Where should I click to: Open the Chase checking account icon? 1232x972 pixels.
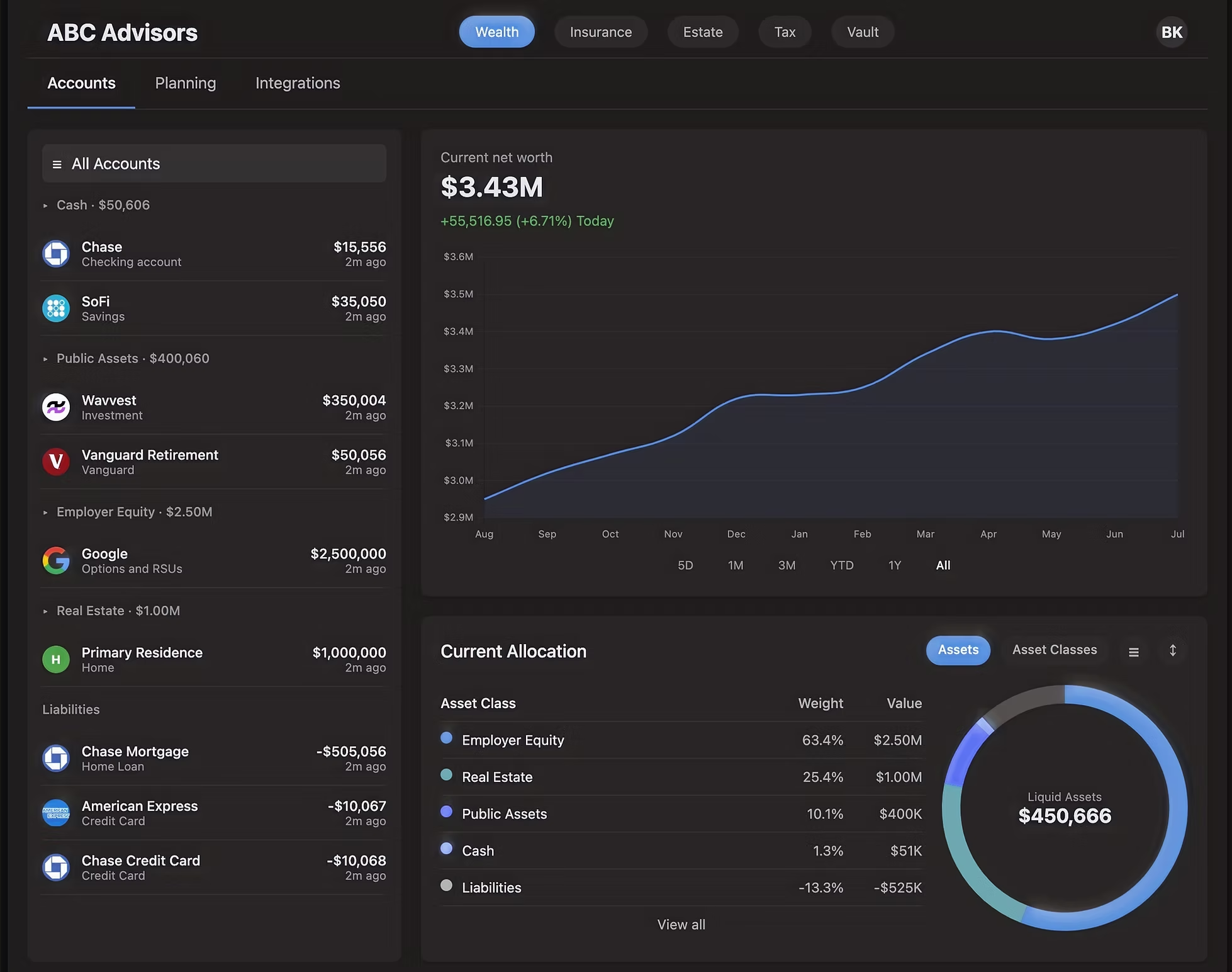tap(56, 254)
